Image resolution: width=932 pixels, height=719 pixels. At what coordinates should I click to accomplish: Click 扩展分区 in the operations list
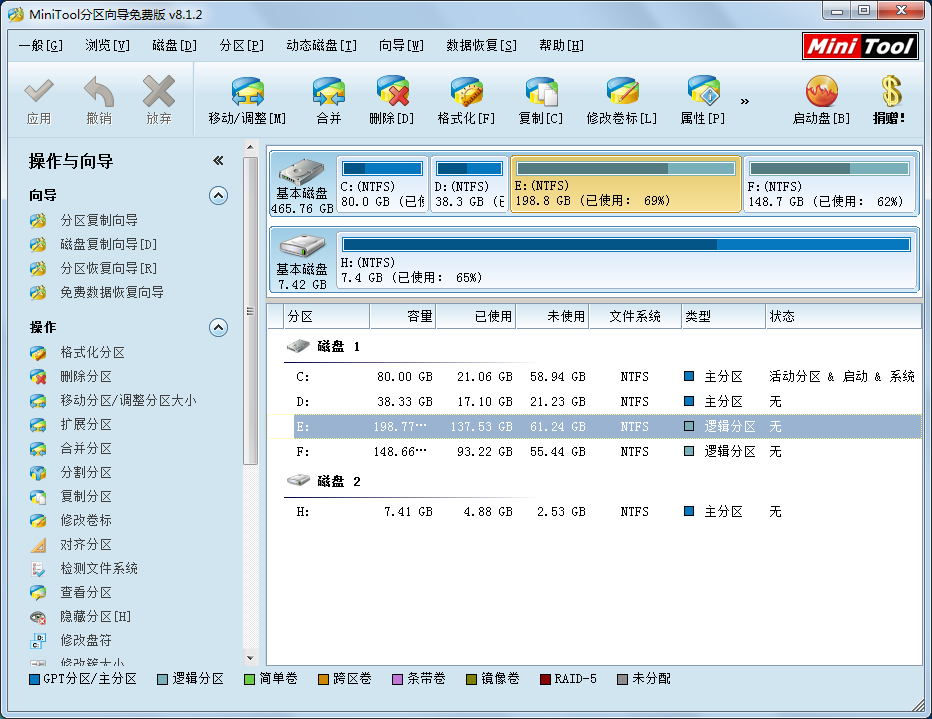(x=86, y=425)
